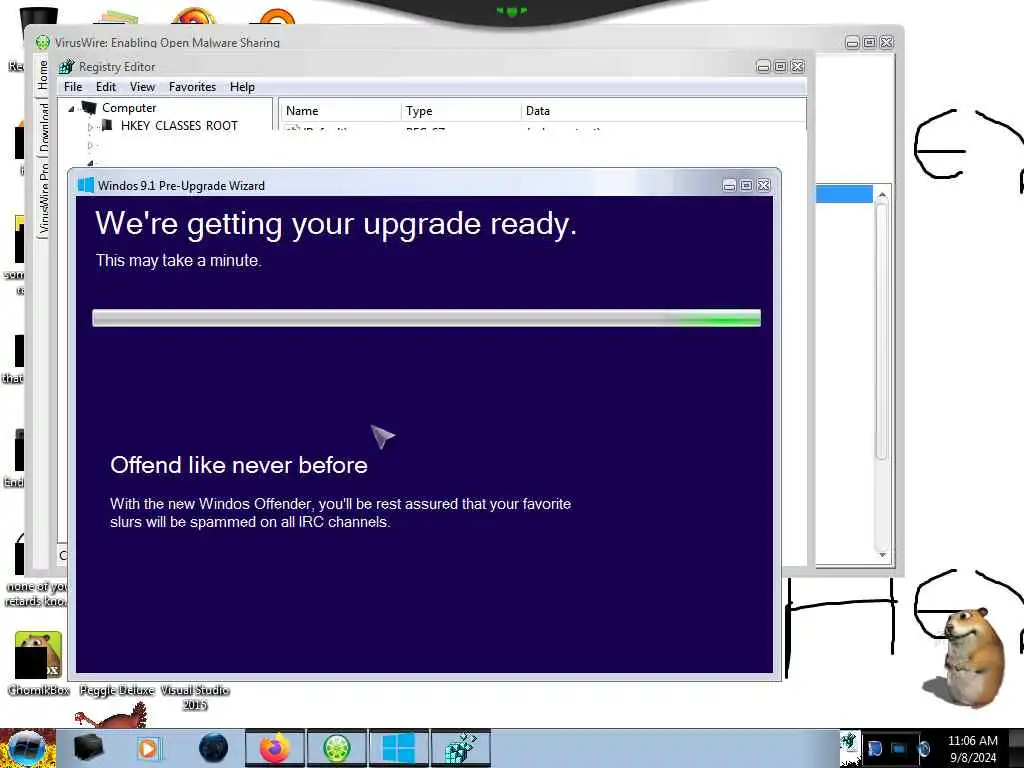
Task: Switch to the Windows logo taskbar button
Action: 399,748
